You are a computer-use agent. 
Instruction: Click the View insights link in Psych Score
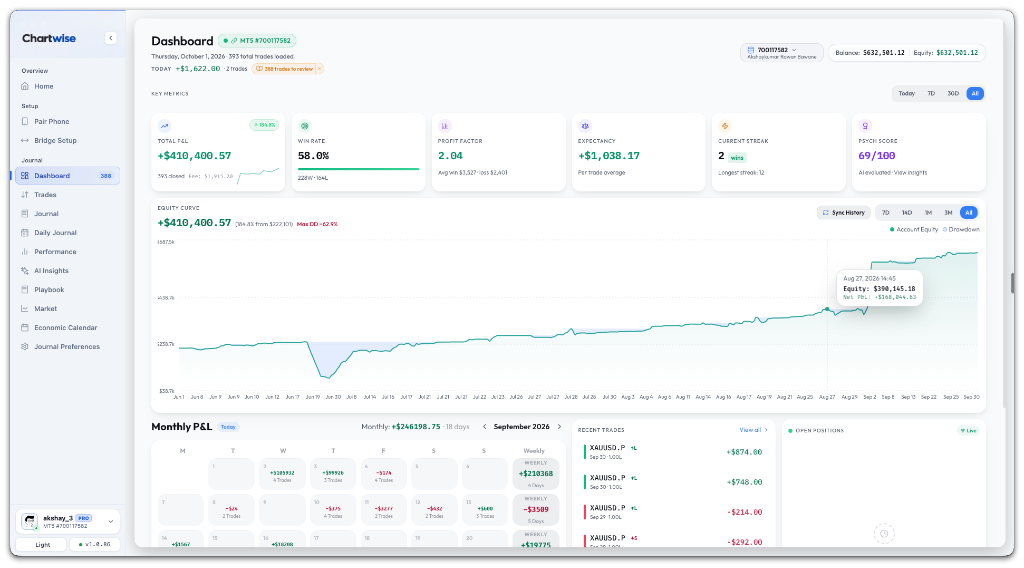click(x=910, y=173)
